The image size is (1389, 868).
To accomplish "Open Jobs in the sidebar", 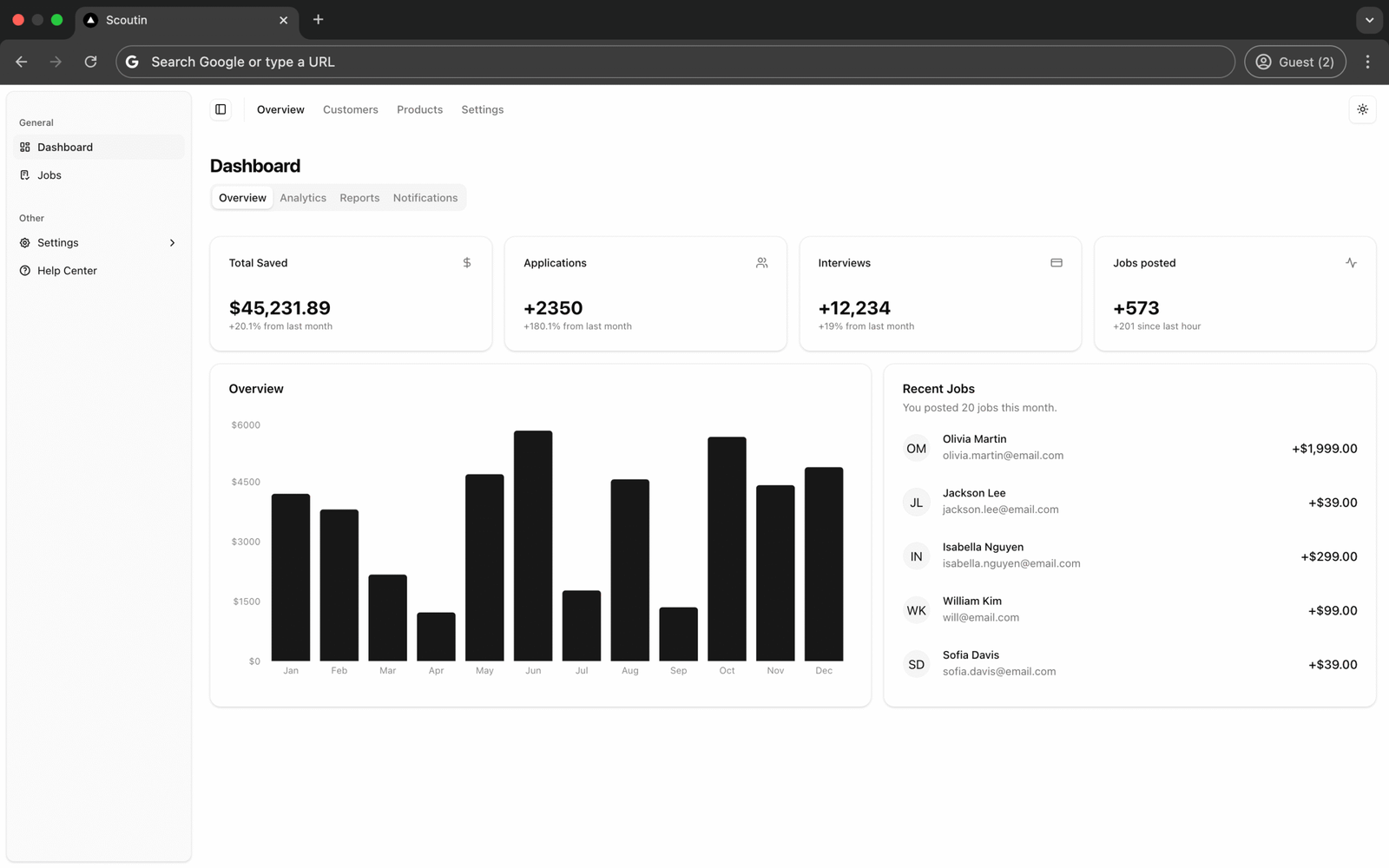I will click(99, 175).
